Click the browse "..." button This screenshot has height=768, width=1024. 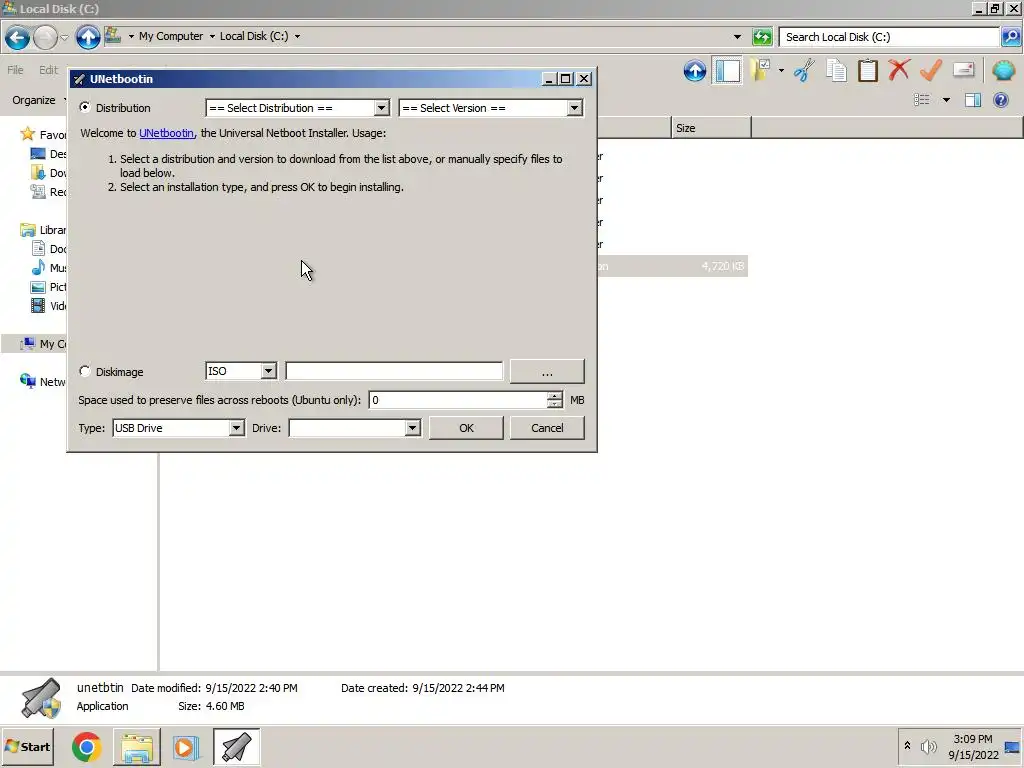point(547,371)
